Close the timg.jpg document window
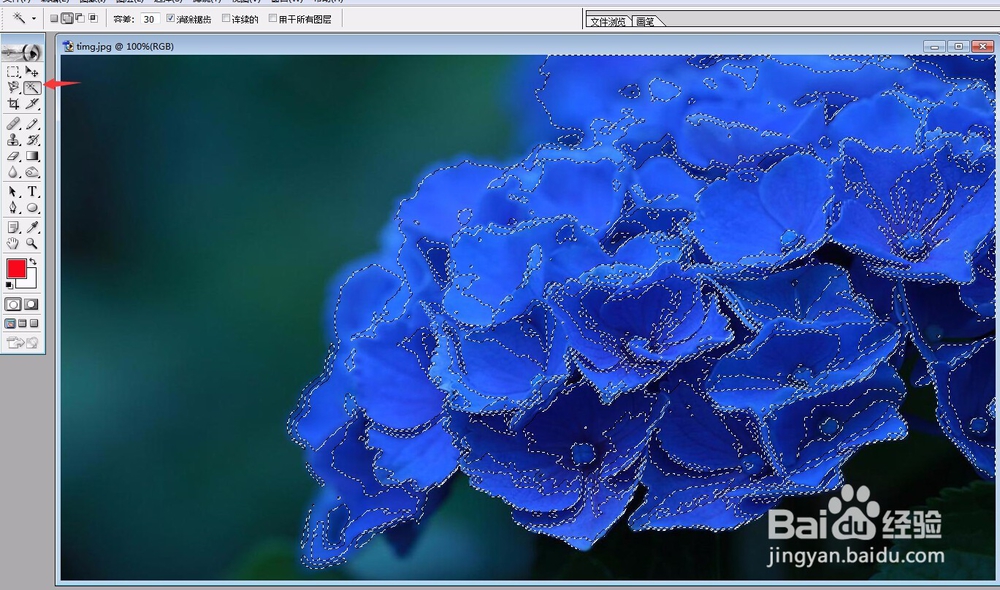1000x590 pixels. coord(983,47)
